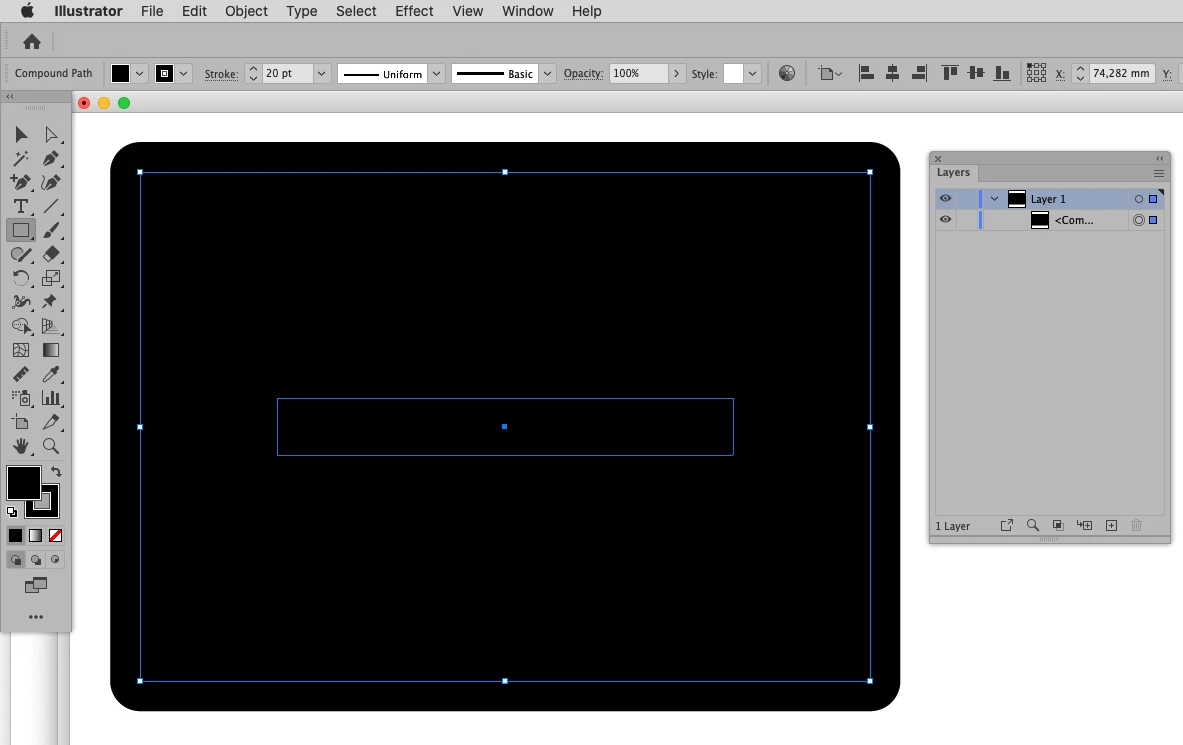
Task: Open Recolor Artwork color wheel
Action: 787,73
